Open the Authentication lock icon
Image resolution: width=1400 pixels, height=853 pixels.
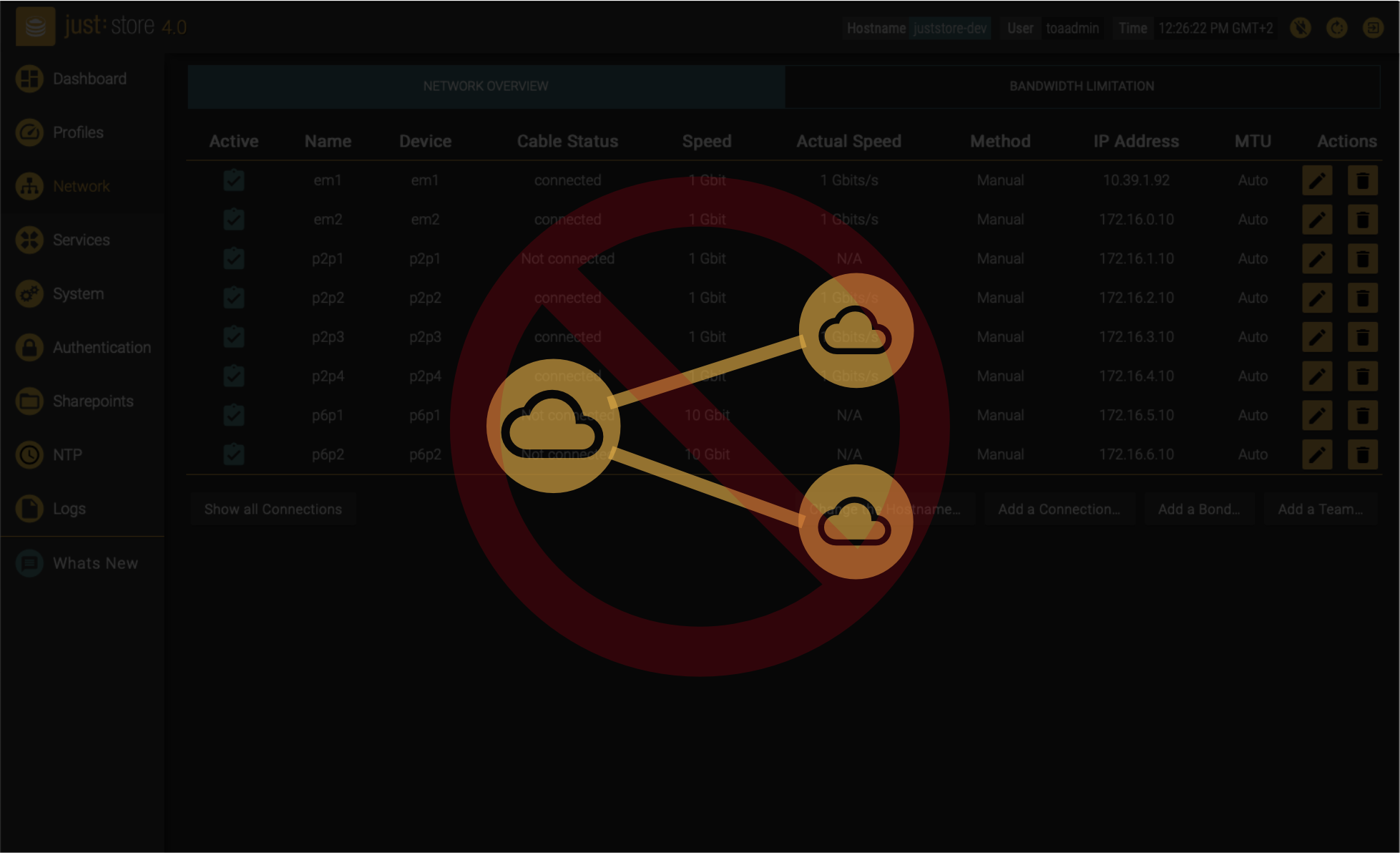coord(29,347)
